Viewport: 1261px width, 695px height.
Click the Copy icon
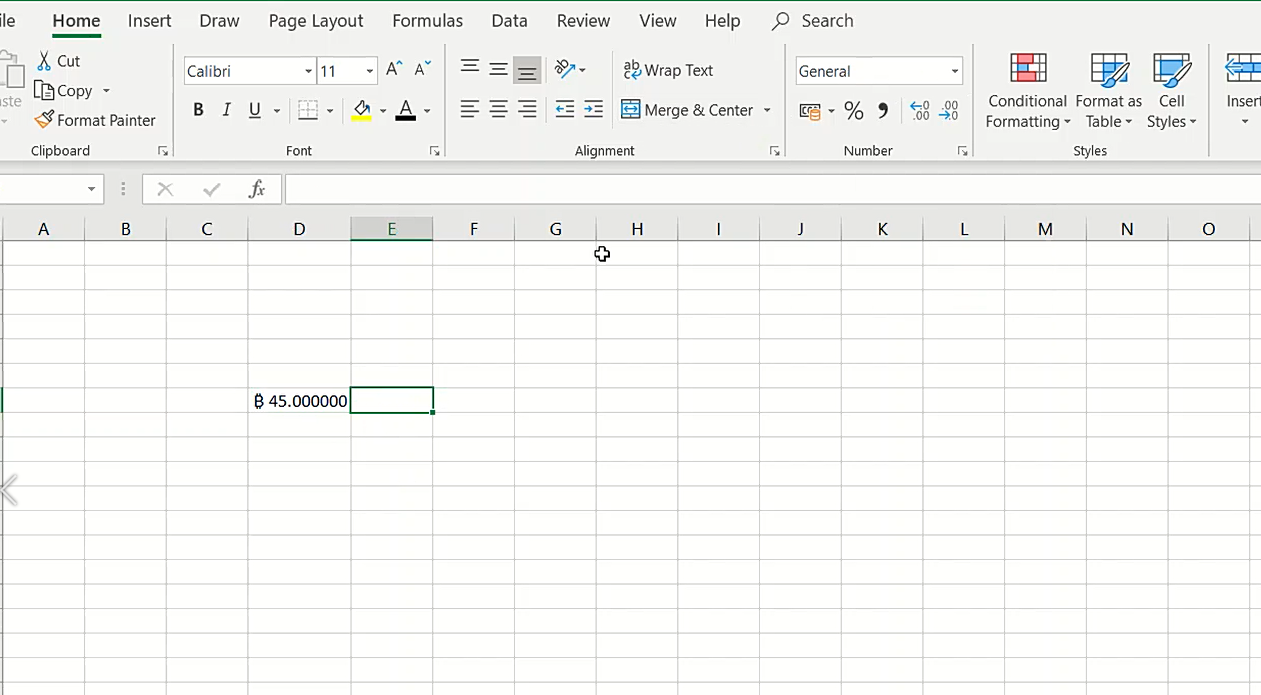point(43,91)
